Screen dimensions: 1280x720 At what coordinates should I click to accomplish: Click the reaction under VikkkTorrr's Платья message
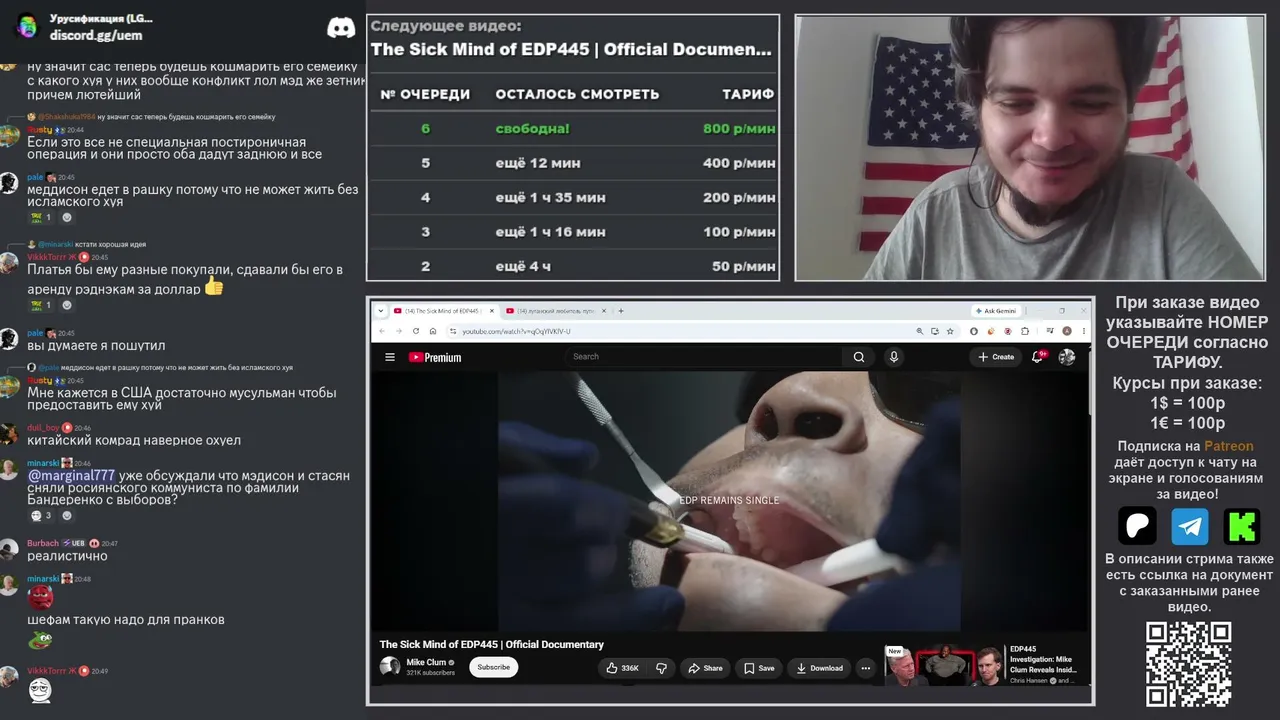[40, 305]
